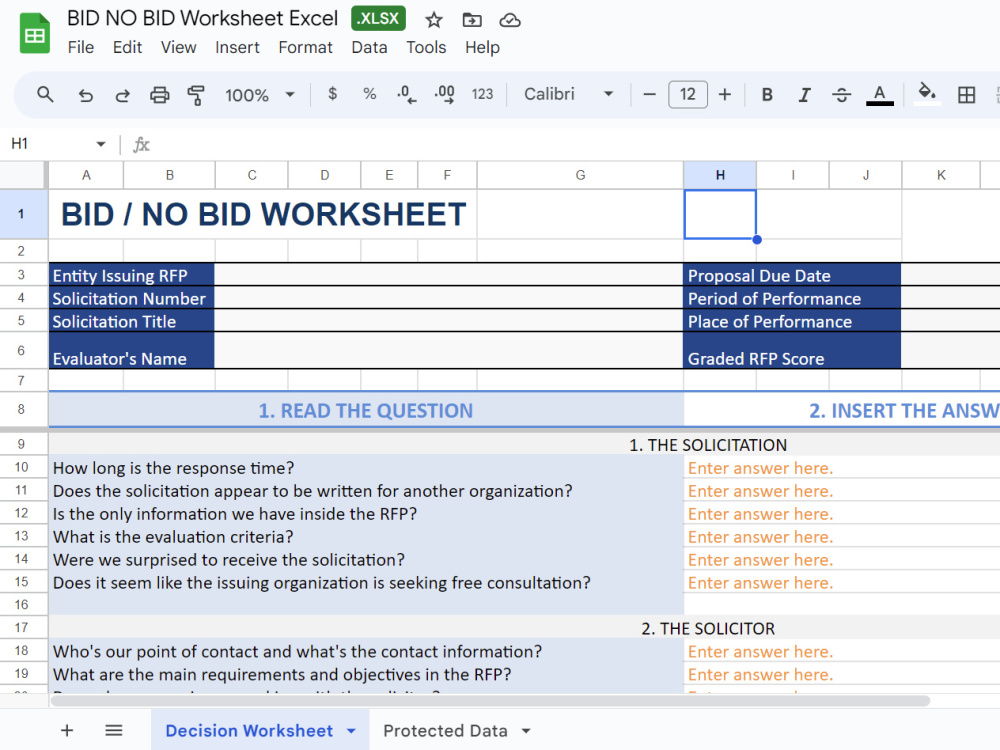Open the borders tool
This screenshot has width=1000, height=750.
pos(966,95)
